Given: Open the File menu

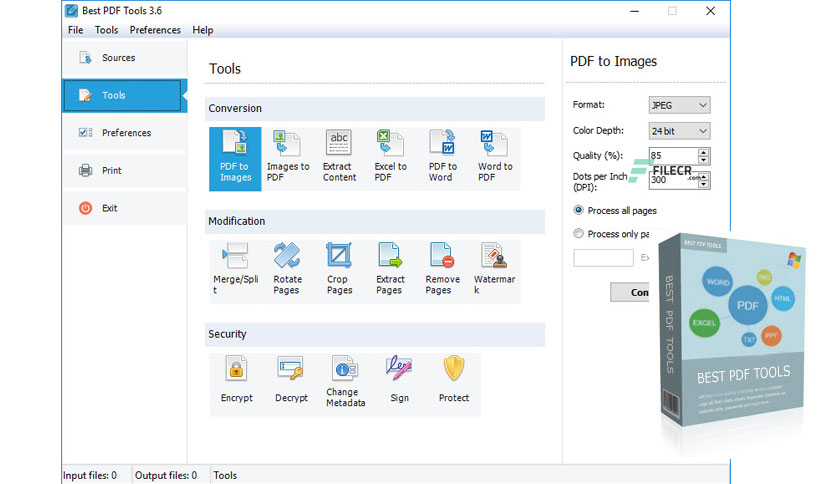Looking at the screenshot, I should pos(76,30).
